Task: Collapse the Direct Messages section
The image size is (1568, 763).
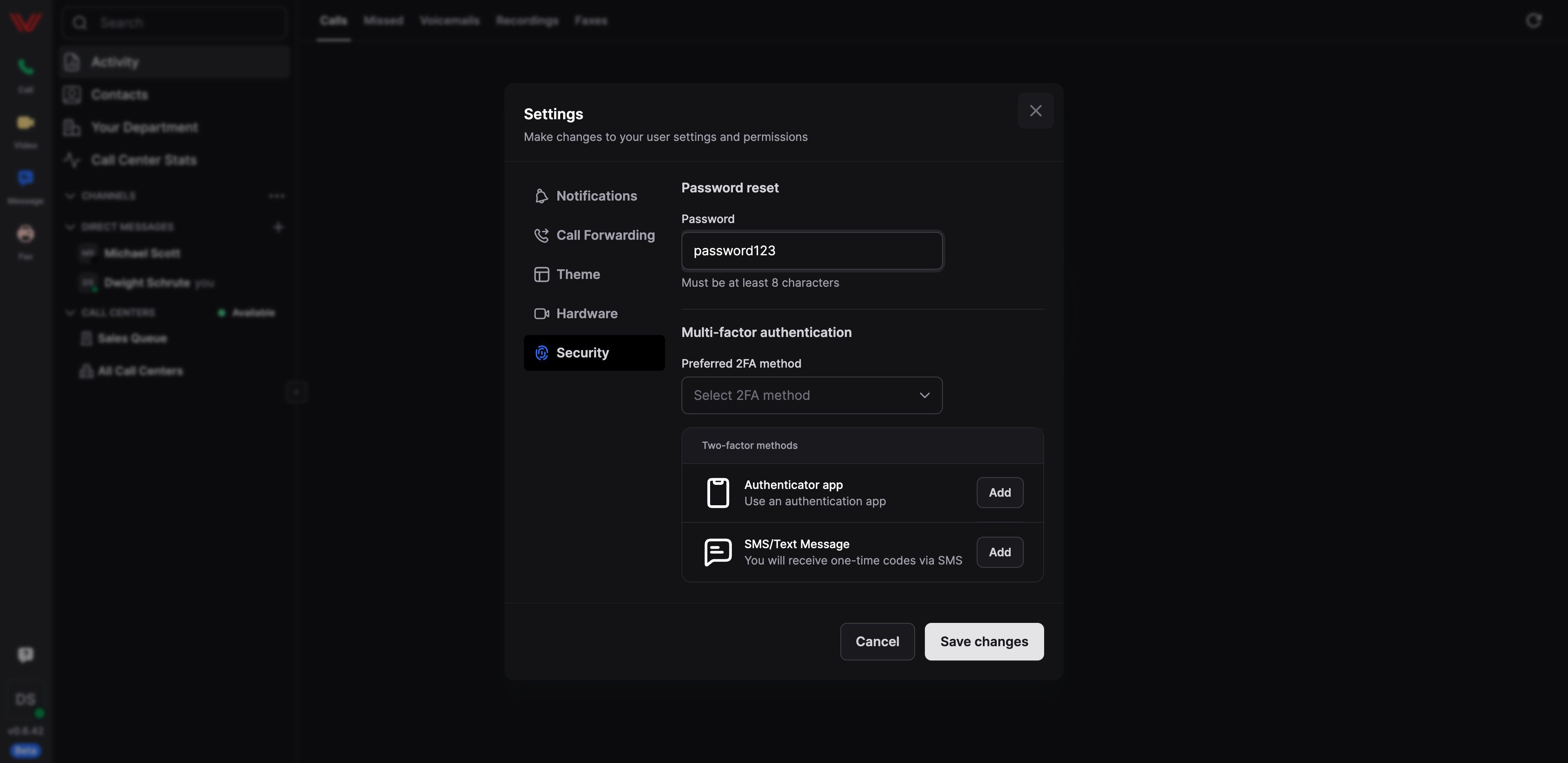Action: pyautogui.click(x=70, y=227)
